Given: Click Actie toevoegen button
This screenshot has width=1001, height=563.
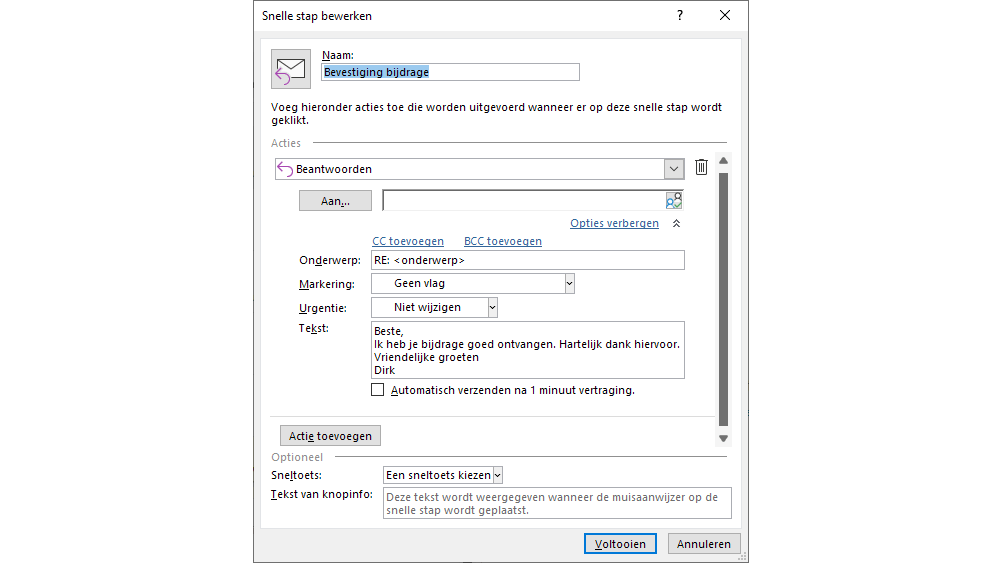Looking at the screenshot, I should tap(330, 436).
